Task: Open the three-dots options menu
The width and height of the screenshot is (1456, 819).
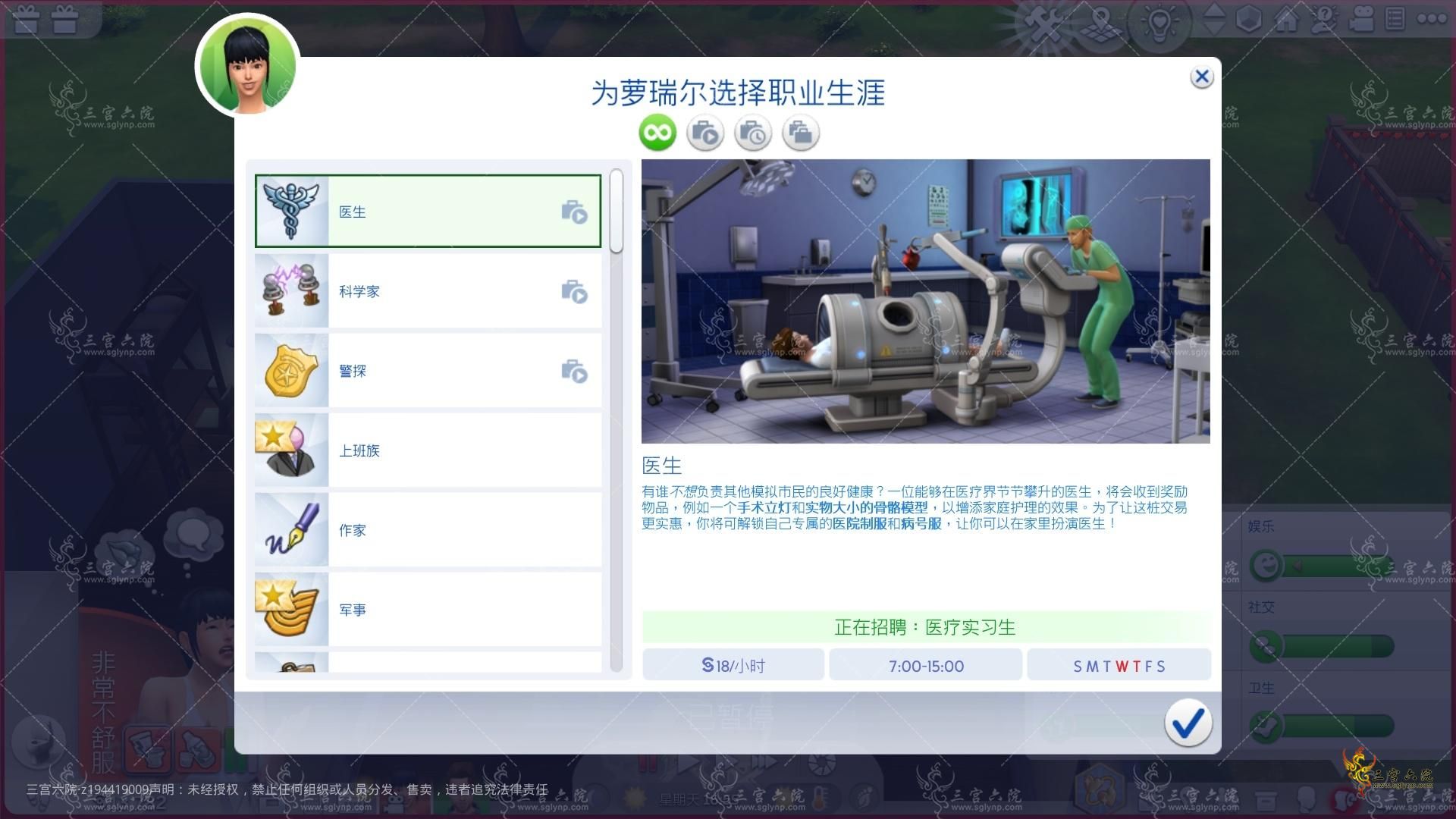Action: tap(1432, 19)
